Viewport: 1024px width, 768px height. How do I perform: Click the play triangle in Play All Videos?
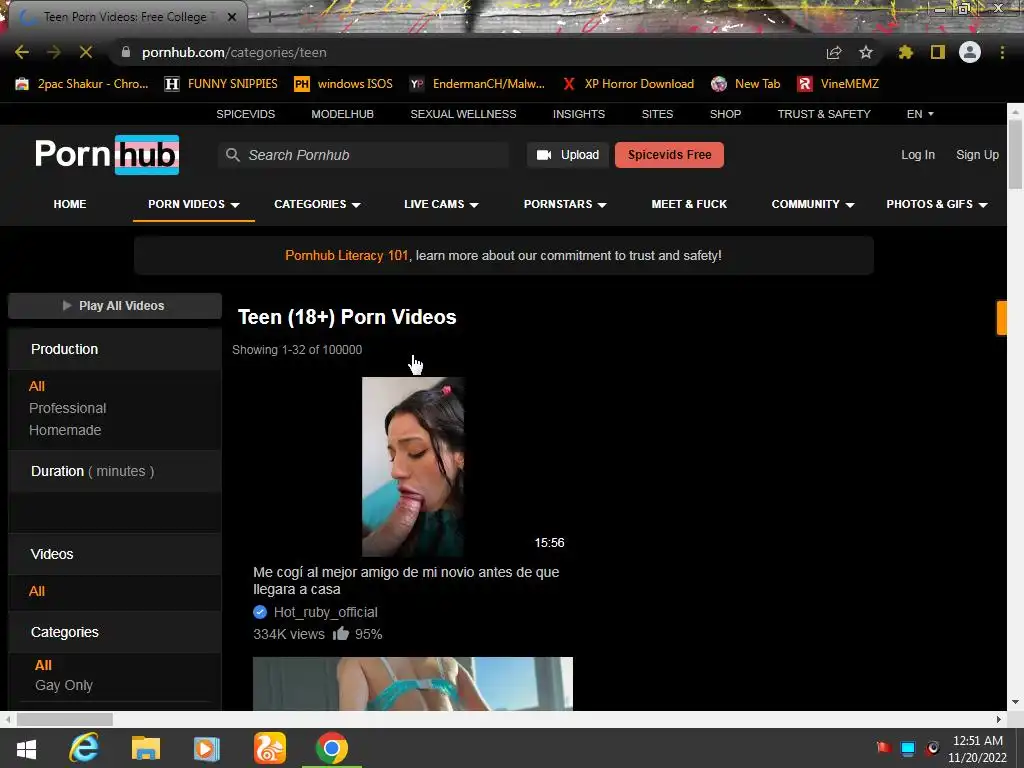tap(67, 305)
